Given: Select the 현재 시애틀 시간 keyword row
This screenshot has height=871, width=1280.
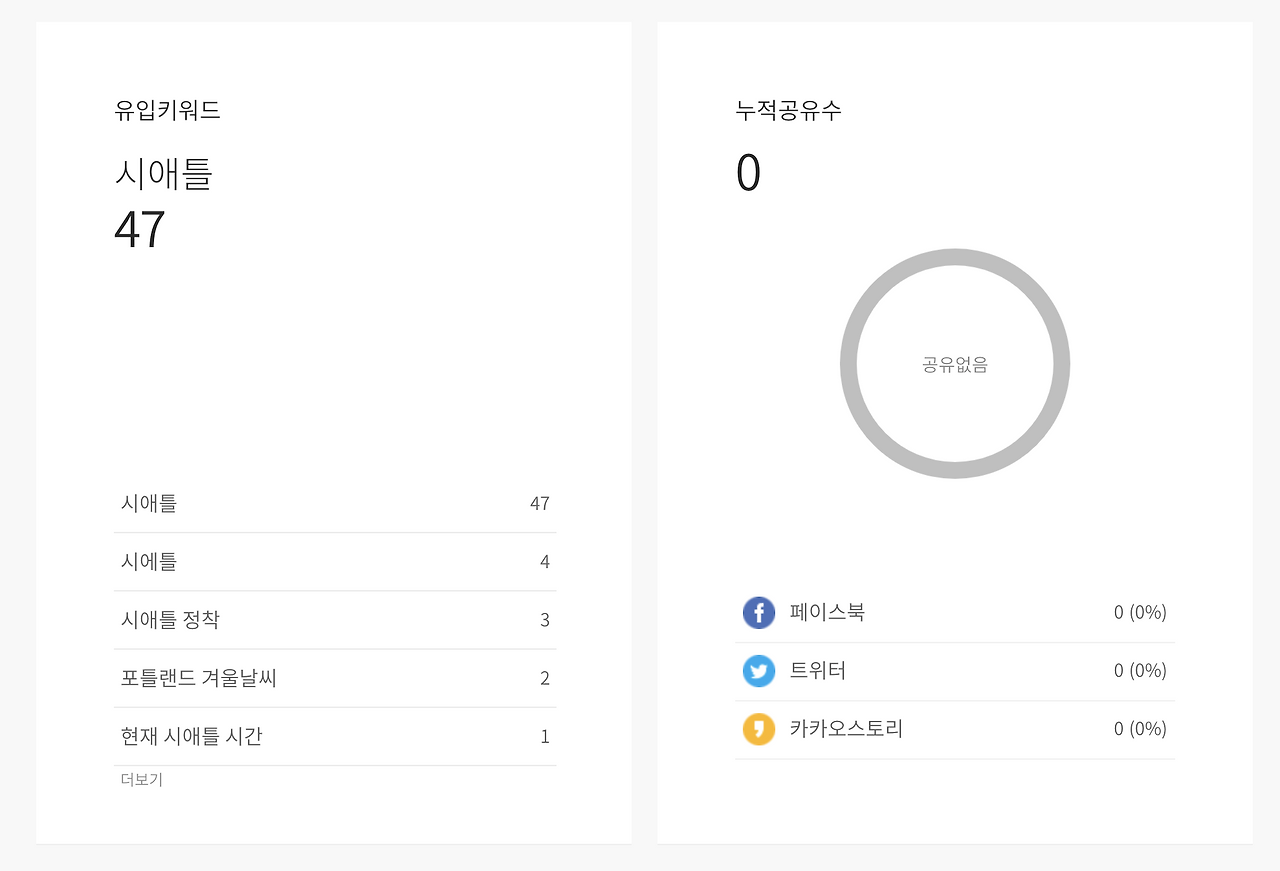Looking at the screenshot, I should 335,737.
